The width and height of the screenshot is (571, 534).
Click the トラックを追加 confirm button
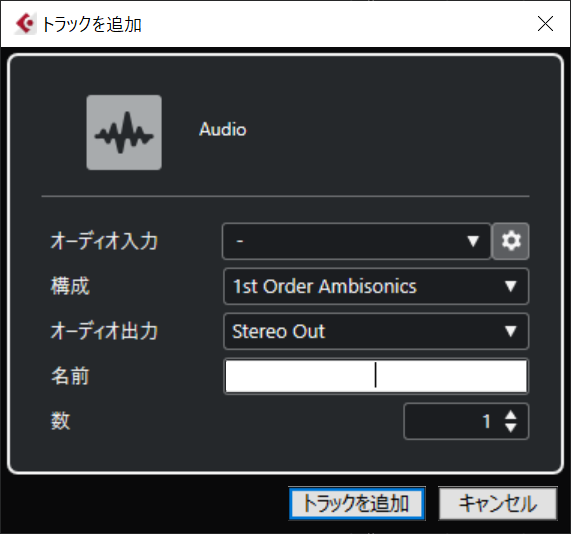(357, 503)
